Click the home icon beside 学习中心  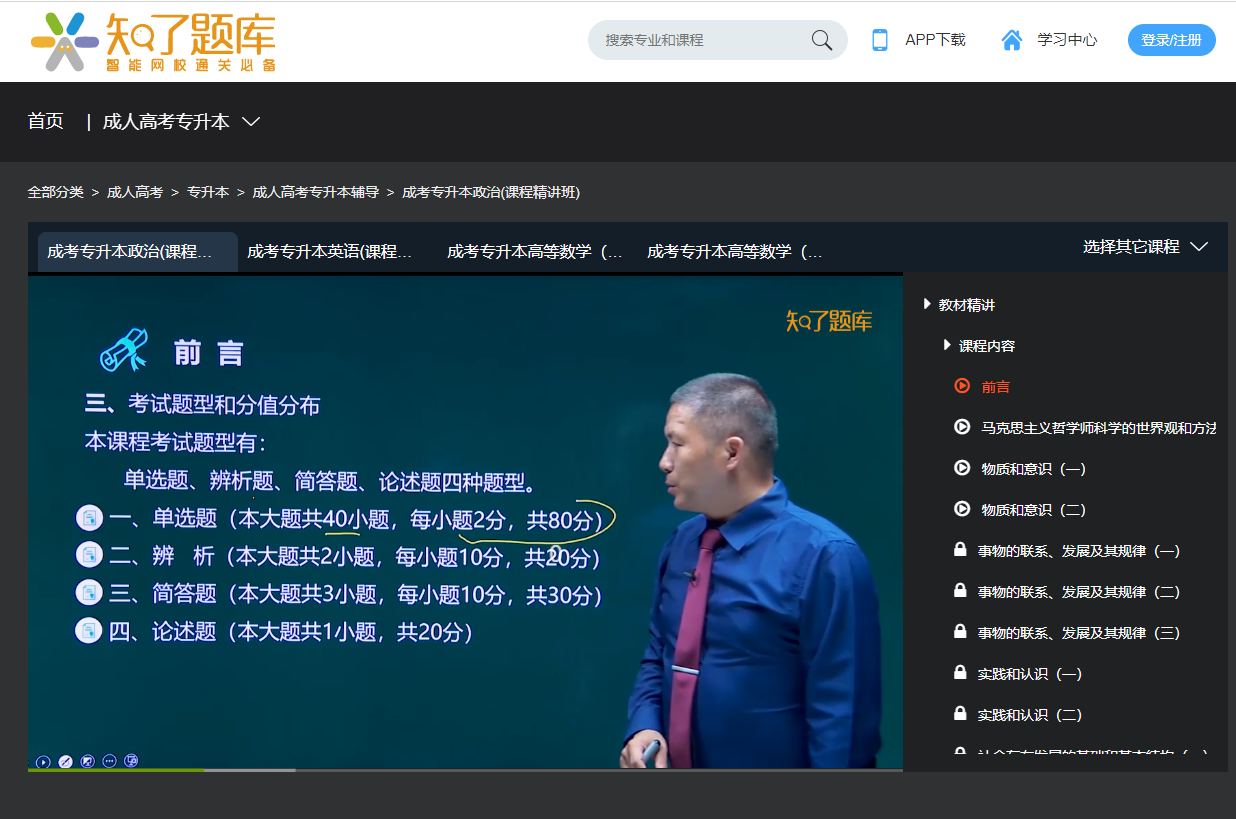click(1011, 39)
